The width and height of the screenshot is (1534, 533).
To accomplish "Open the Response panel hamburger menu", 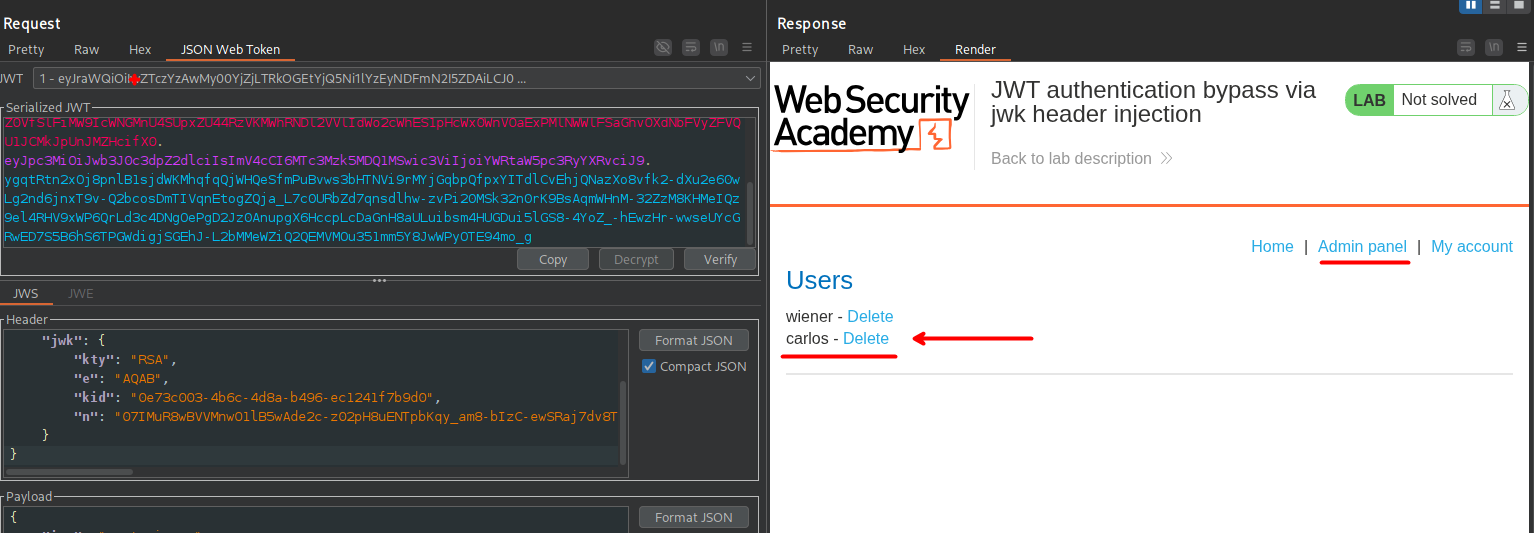I will click(x=1521, y=47).
